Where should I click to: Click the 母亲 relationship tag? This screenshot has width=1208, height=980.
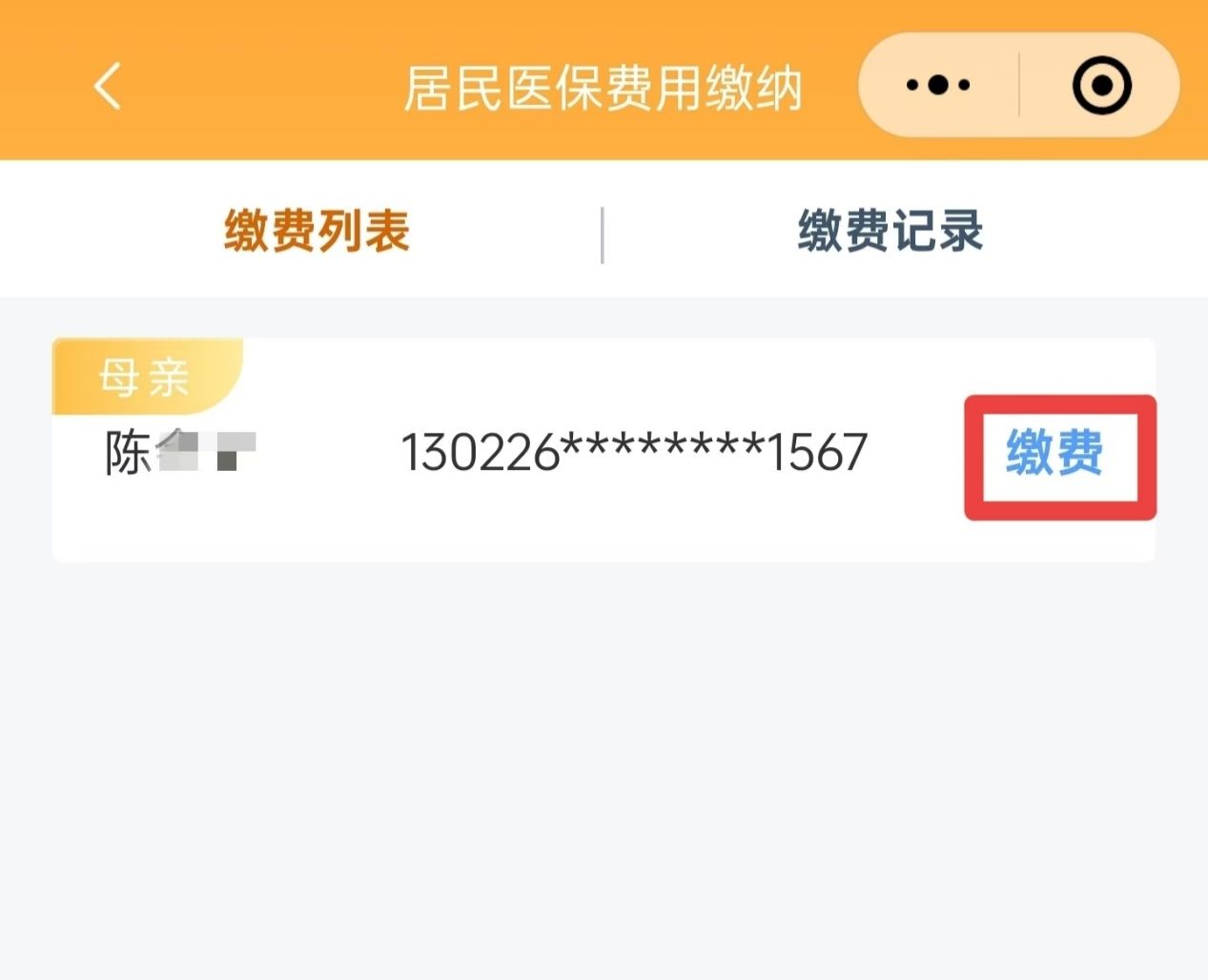coord(145,378)
